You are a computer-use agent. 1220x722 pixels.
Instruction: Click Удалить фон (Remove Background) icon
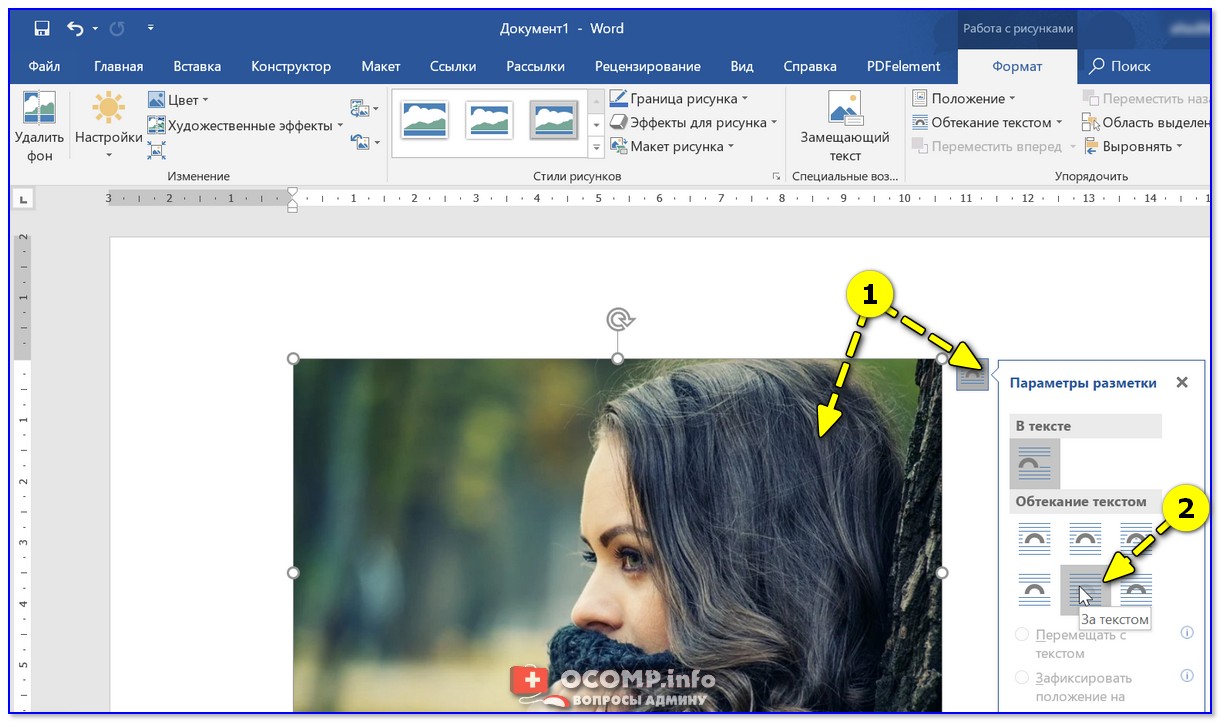(39, 109)
